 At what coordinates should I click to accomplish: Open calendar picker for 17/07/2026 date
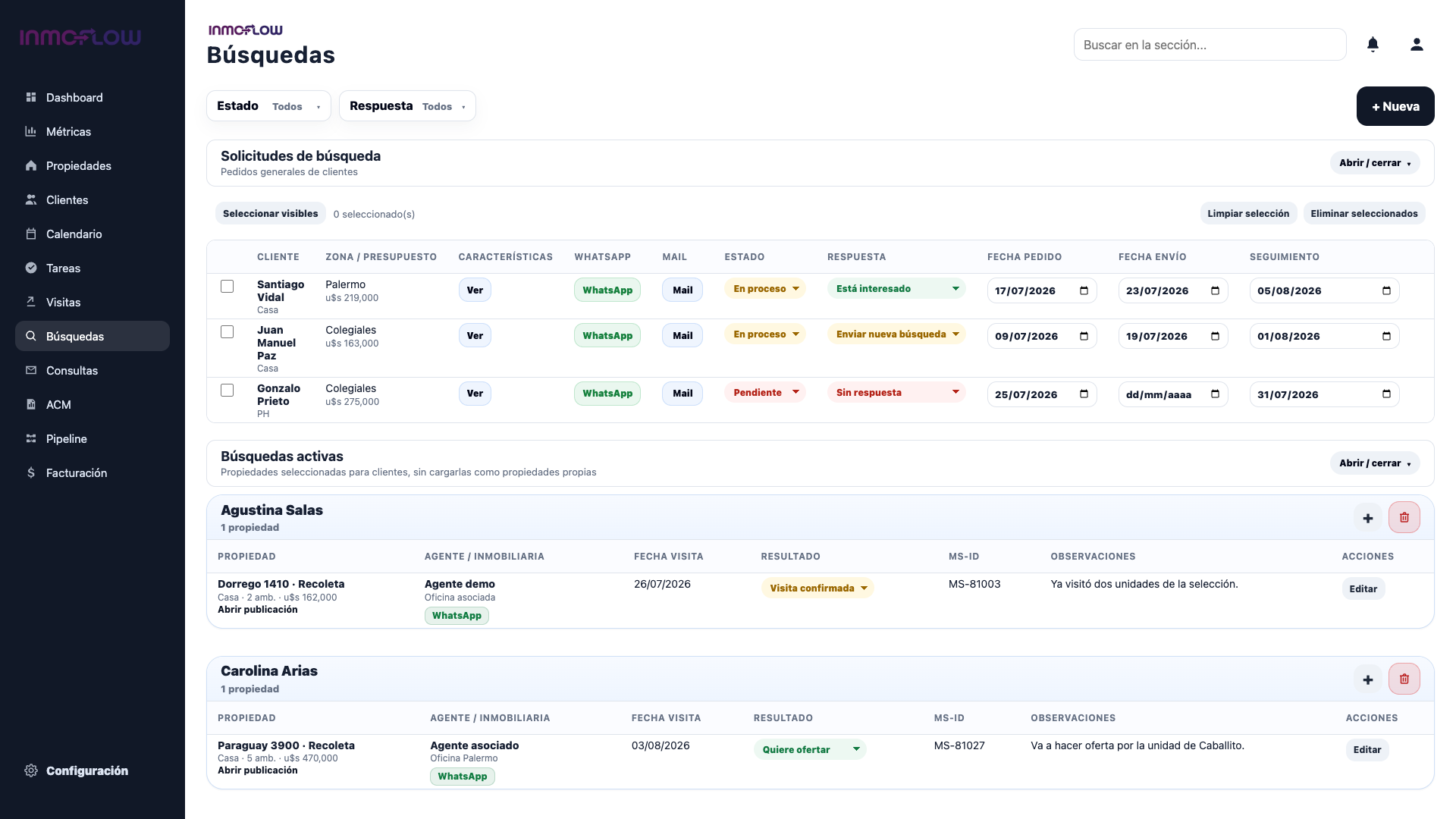[1084, 290]
